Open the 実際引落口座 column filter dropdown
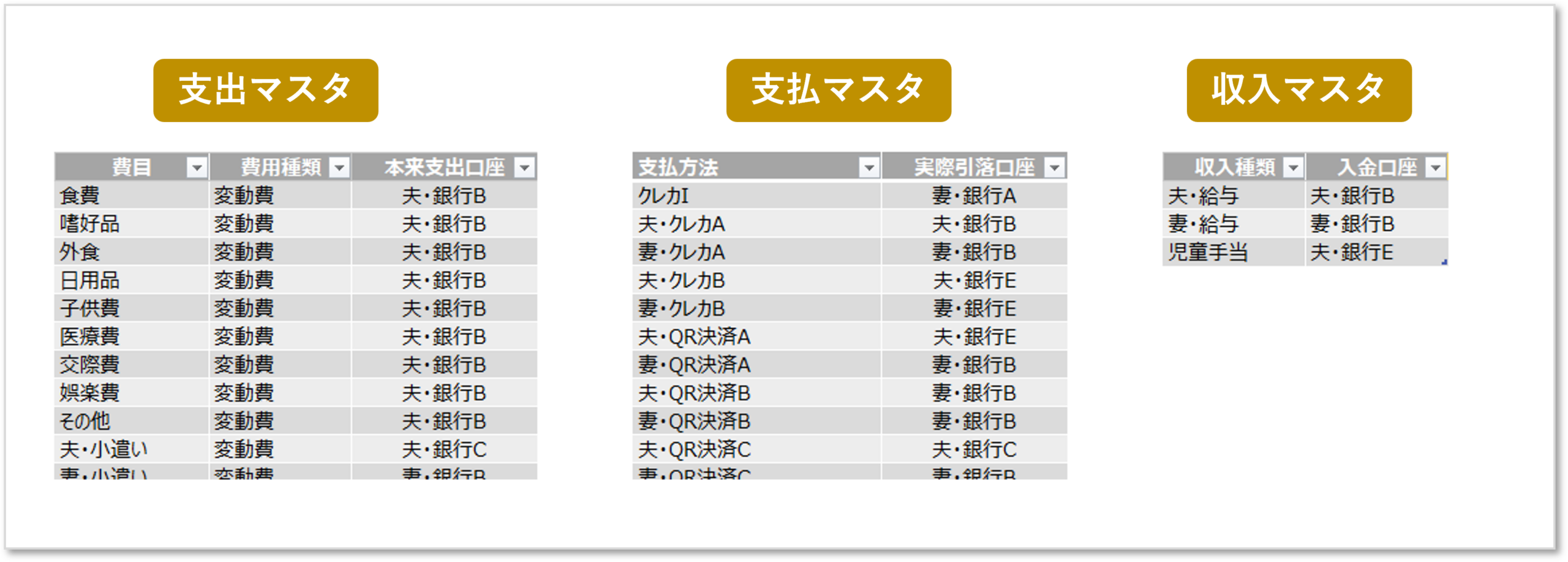 (1055, 167)
